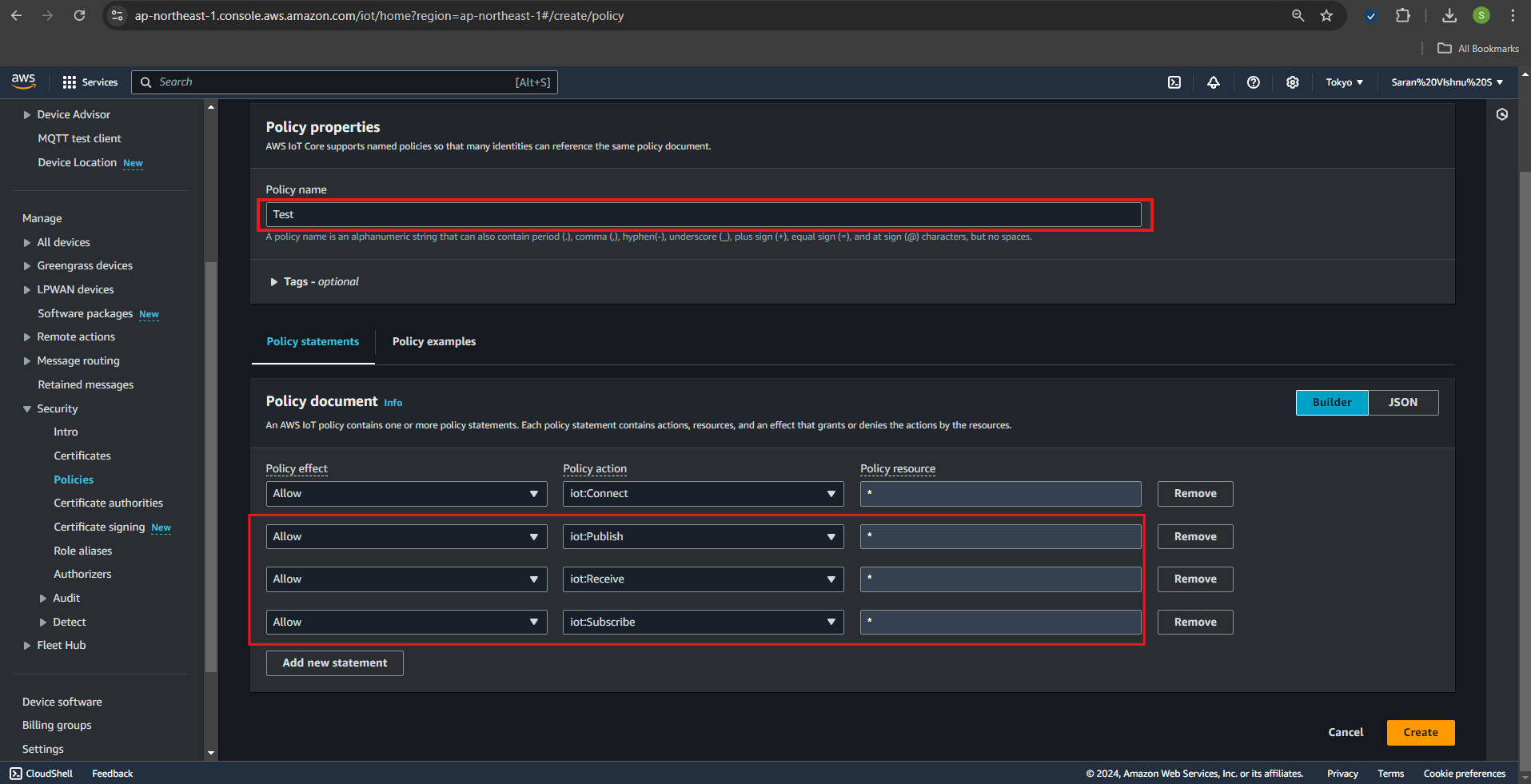The image size is (1531, 784).
Task: Open Certificates in the Security menu
Action: coord(82,456)
